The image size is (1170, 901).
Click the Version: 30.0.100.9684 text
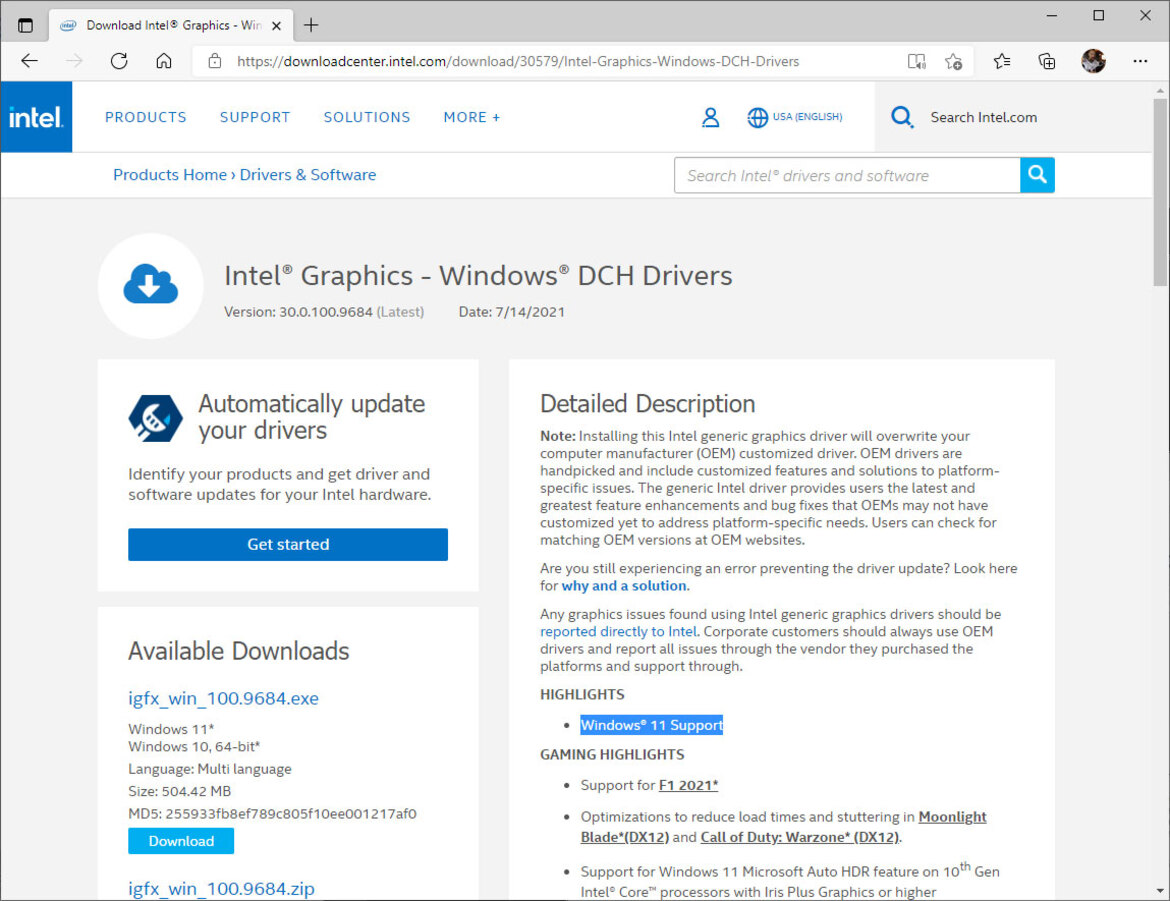pyautogui.click(x=298, y=312)
